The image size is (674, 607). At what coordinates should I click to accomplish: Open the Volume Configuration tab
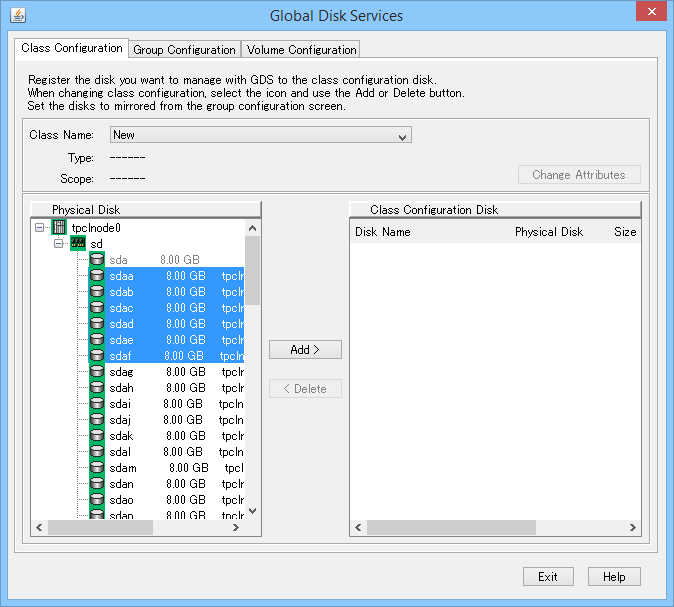pyautogui.click(x=301, y=50)
